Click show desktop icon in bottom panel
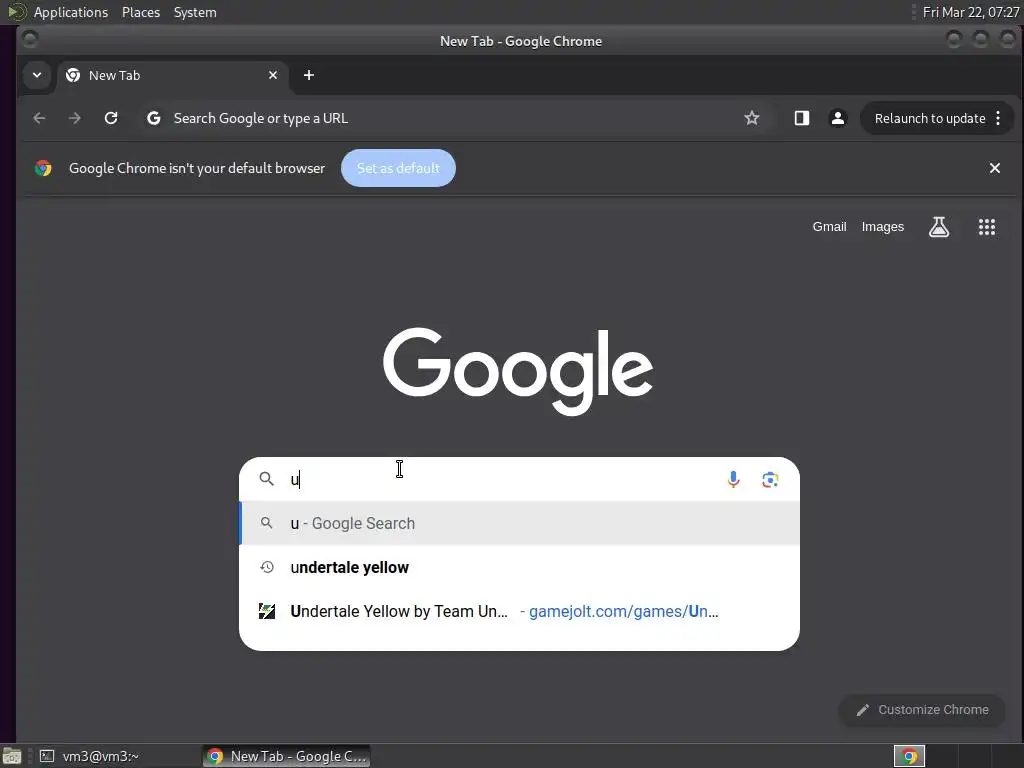This screenshot has width=1024, height=768. pyautogui.click(x=12, y=756)
